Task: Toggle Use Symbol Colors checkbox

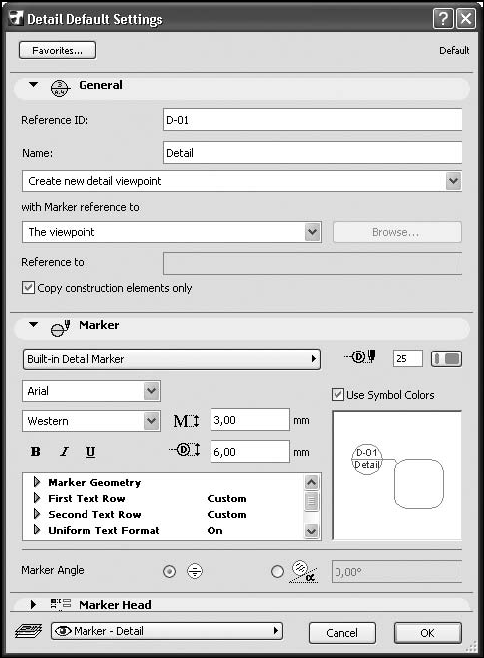Action: [x=338, y=395]
